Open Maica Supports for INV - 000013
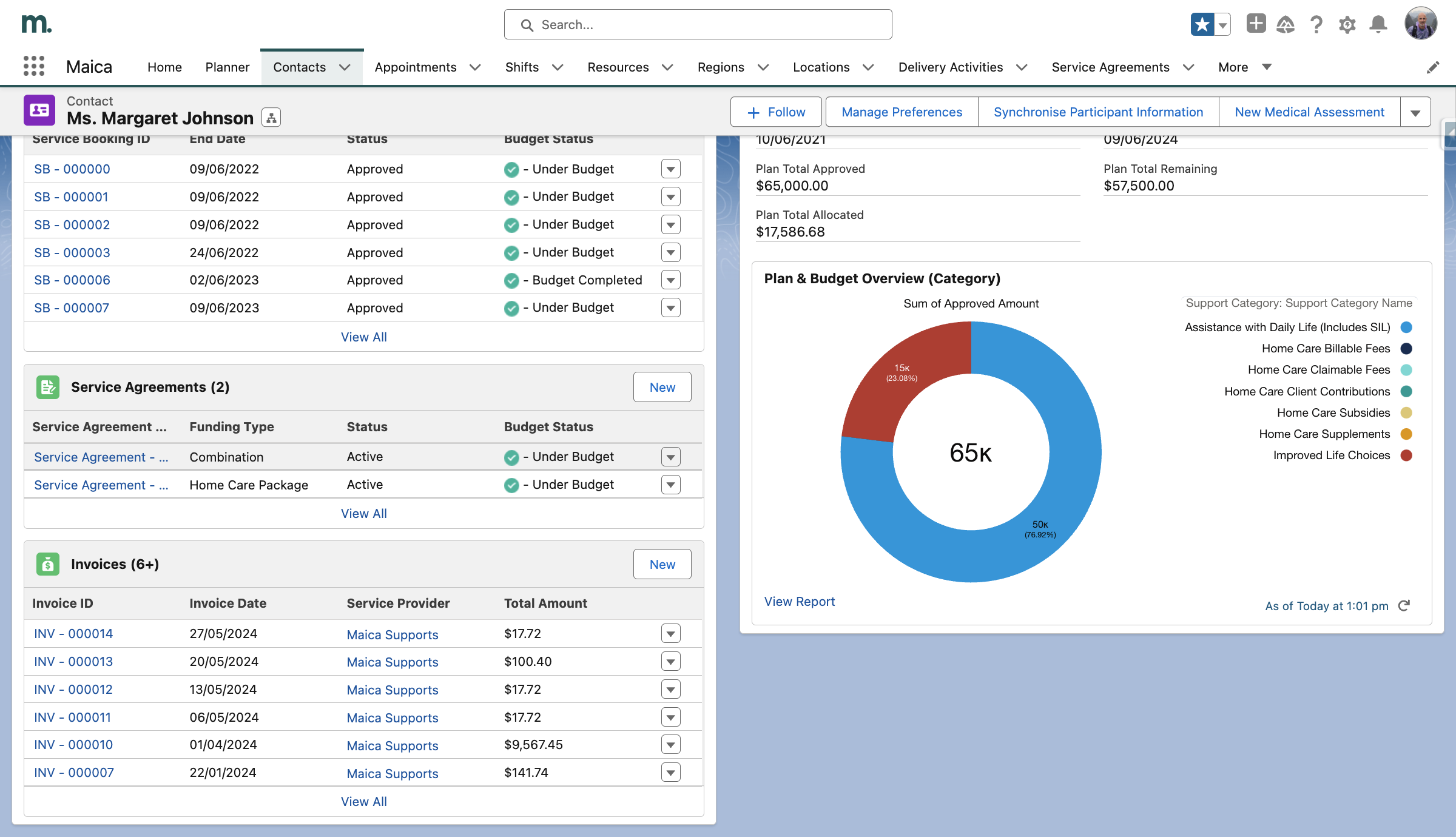This screenshot has width=1456, height=837. tap(393, 662)
